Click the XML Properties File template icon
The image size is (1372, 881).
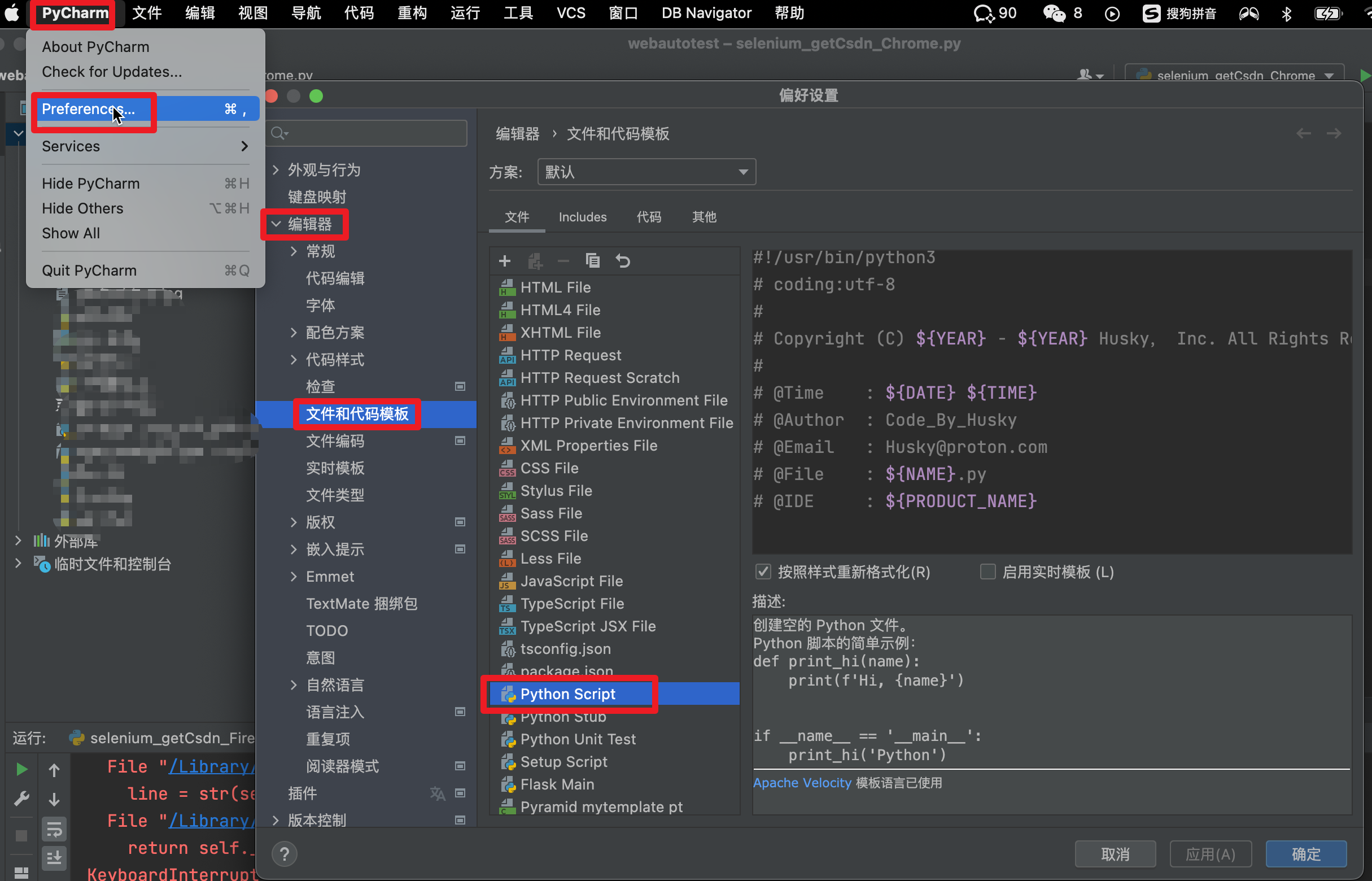click(x=506, y=445)
